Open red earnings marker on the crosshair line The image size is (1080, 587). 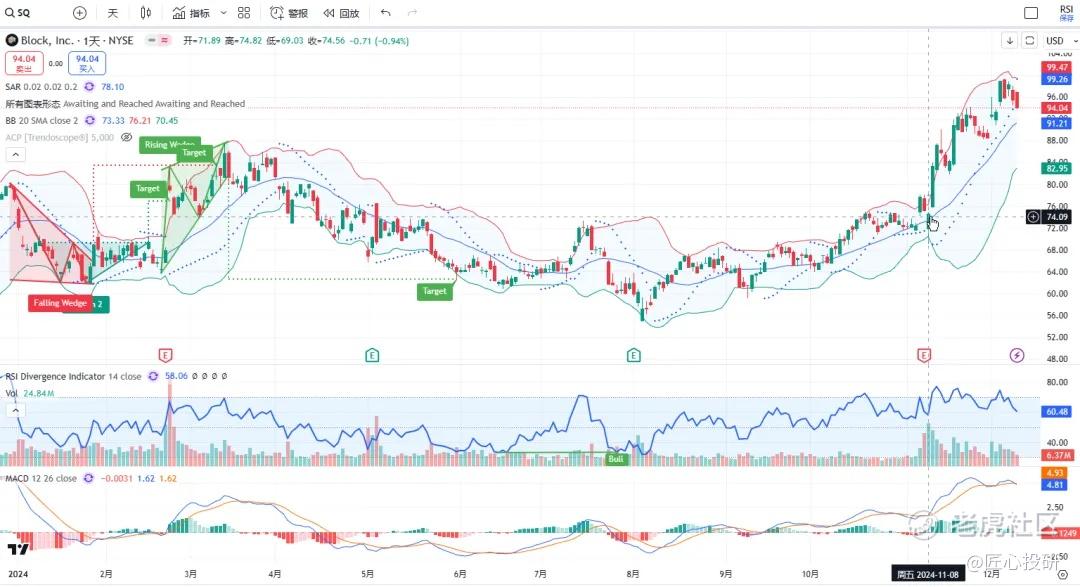924,356
